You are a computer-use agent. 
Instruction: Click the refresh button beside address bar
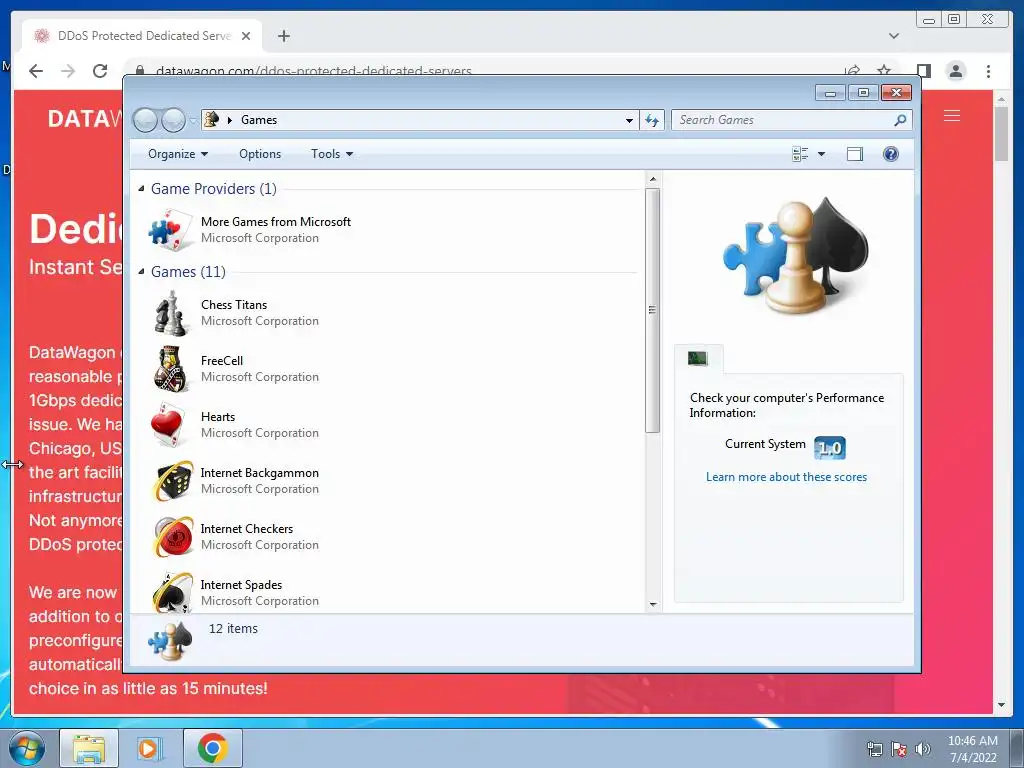(652, 120)
